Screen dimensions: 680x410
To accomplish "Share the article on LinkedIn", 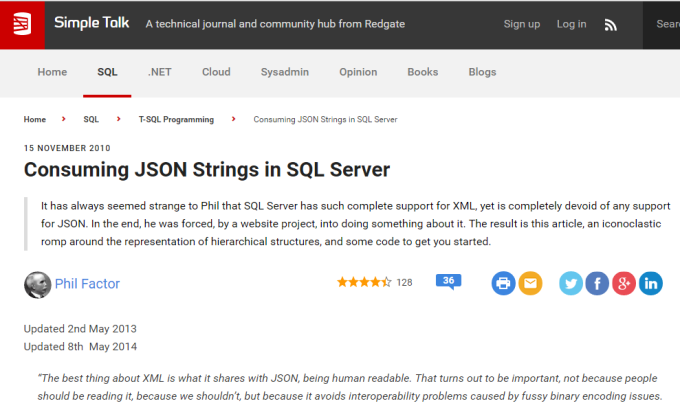I will [651, 283].
